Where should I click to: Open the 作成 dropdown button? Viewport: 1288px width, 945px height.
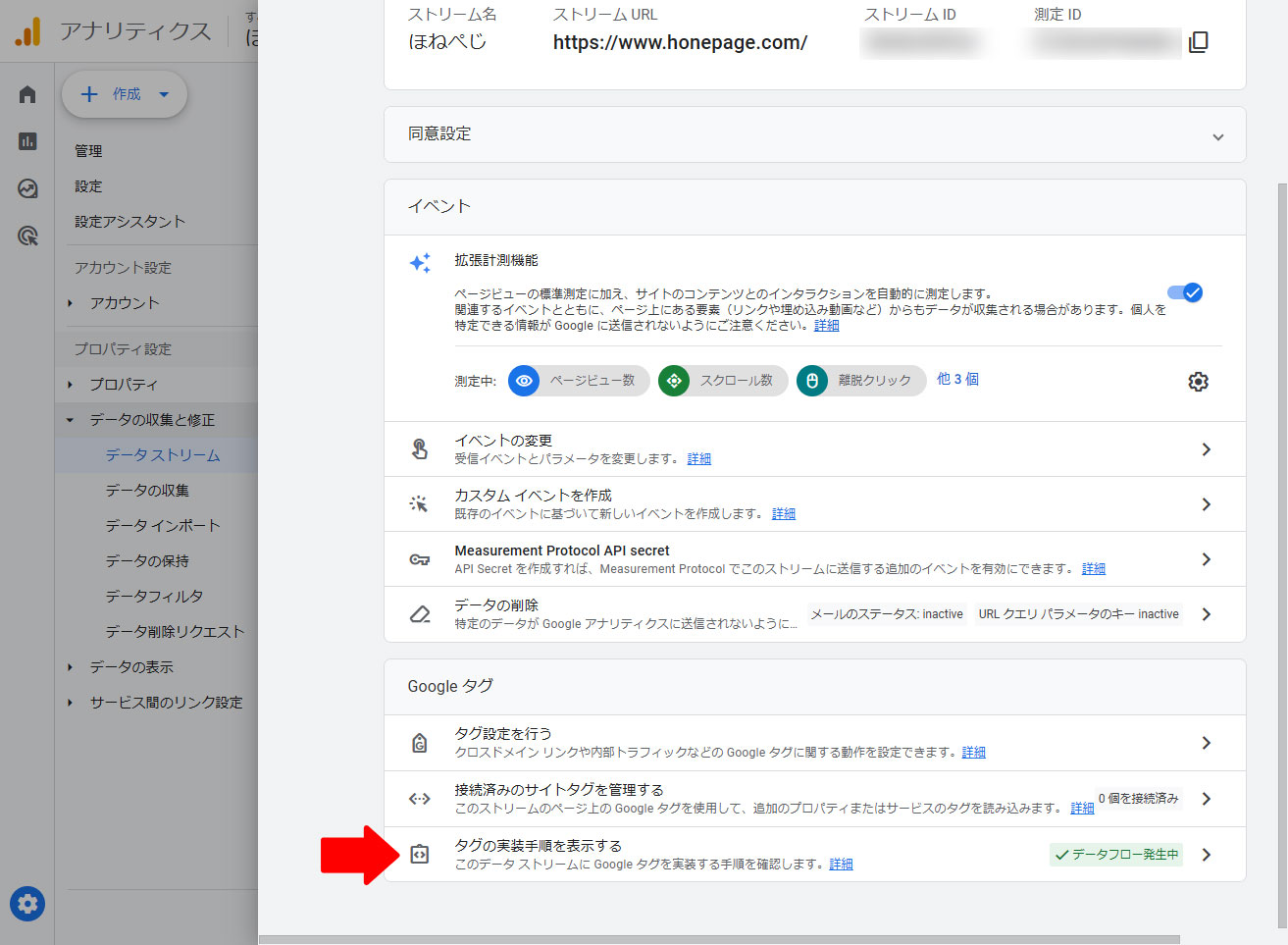(x=125, y=94)
